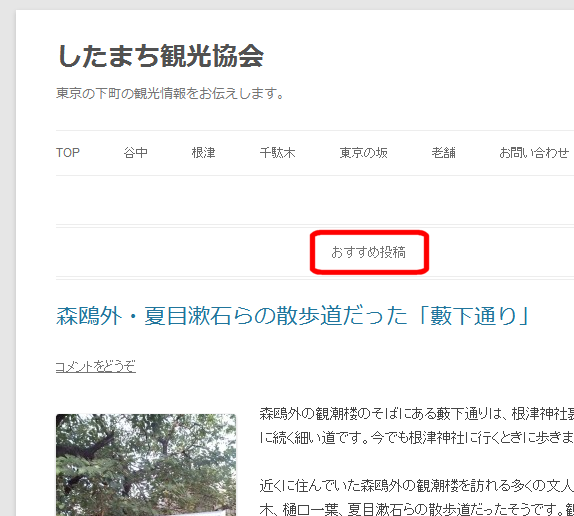Click the したまち観光協会 site title
Viewport: 574px width, 516px height.
pos(161,56)
